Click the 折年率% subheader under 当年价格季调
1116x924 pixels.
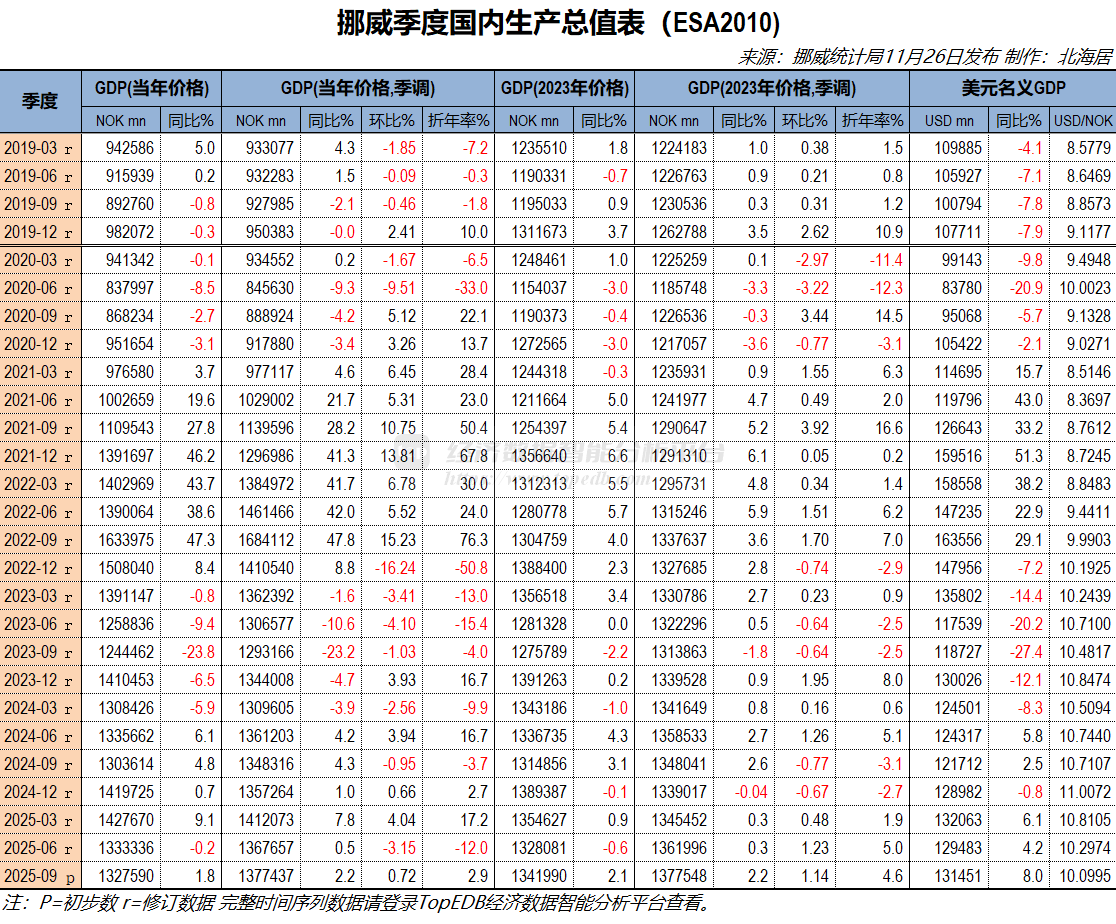(x=456, y=120)
